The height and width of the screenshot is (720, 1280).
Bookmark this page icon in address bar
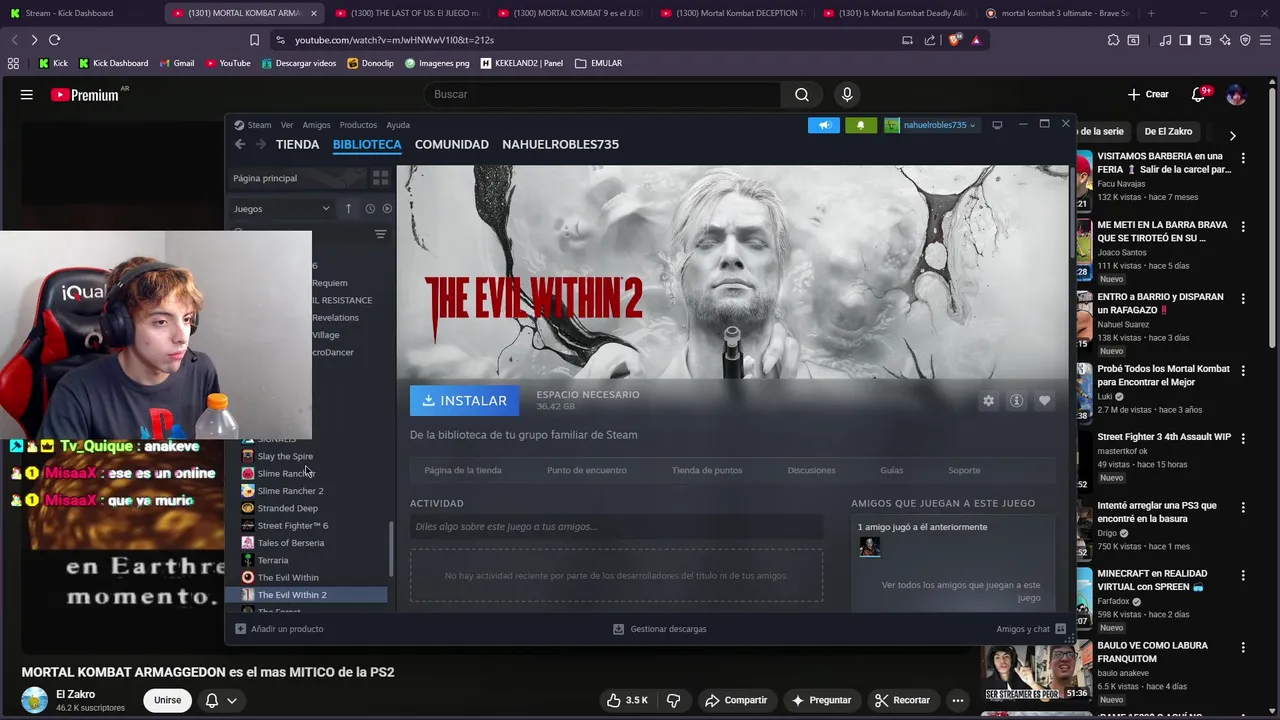click(254, 40)
